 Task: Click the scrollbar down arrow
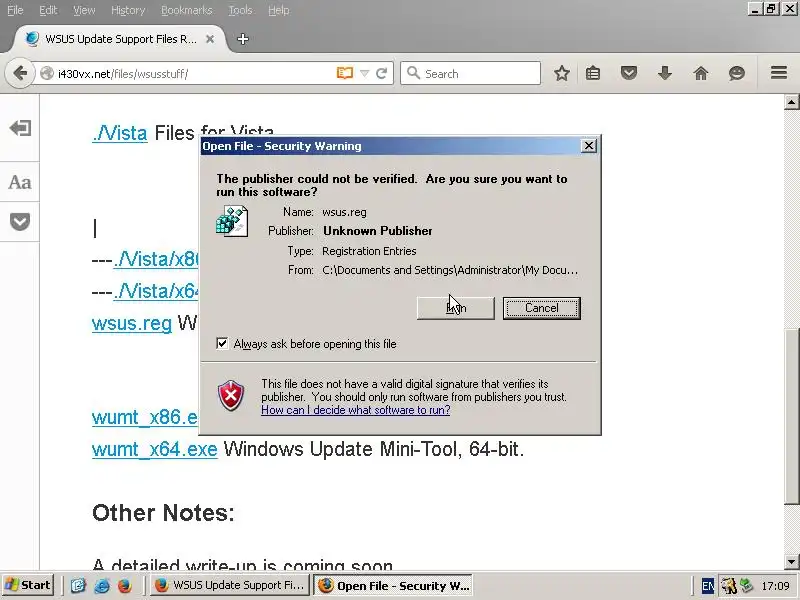(791, 562)
